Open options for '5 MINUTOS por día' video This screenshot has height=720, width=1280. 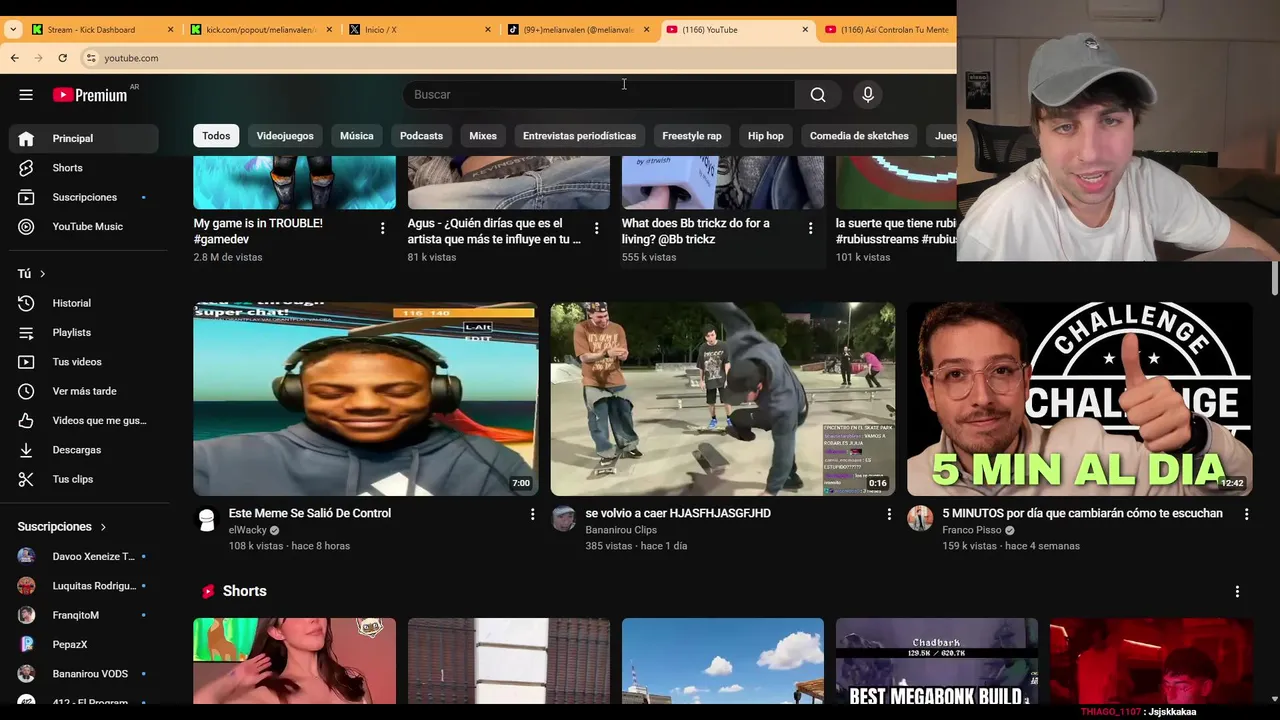click(x=1246, y=514)
